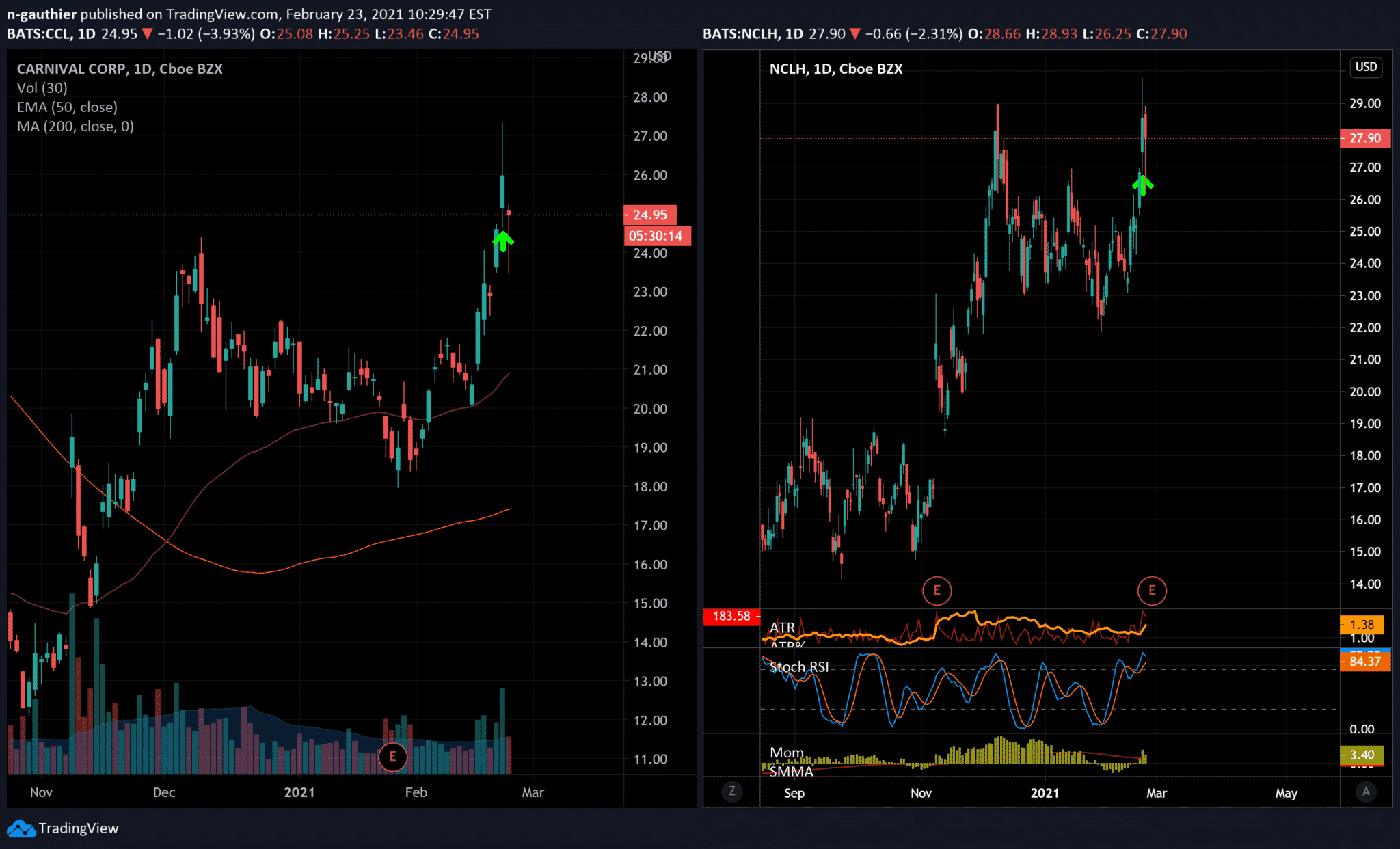This screenshot has height=849, width=1400.
Task: Click the 2021 label on CCL time axis
Action: tap(299, 793)
